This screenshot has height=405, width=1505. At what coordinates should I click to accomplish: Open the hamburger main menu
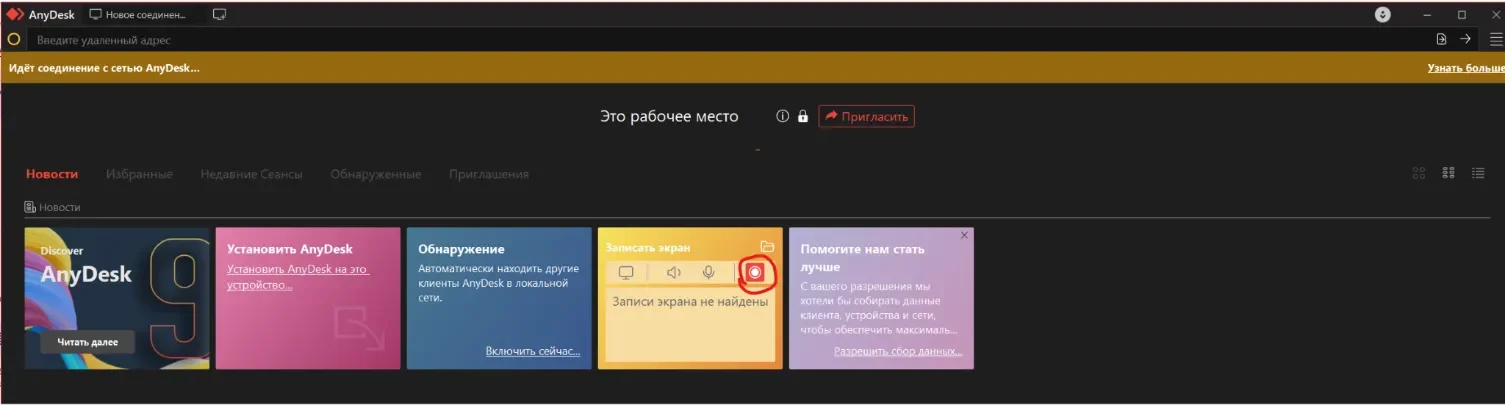[x=1496, y=39]
